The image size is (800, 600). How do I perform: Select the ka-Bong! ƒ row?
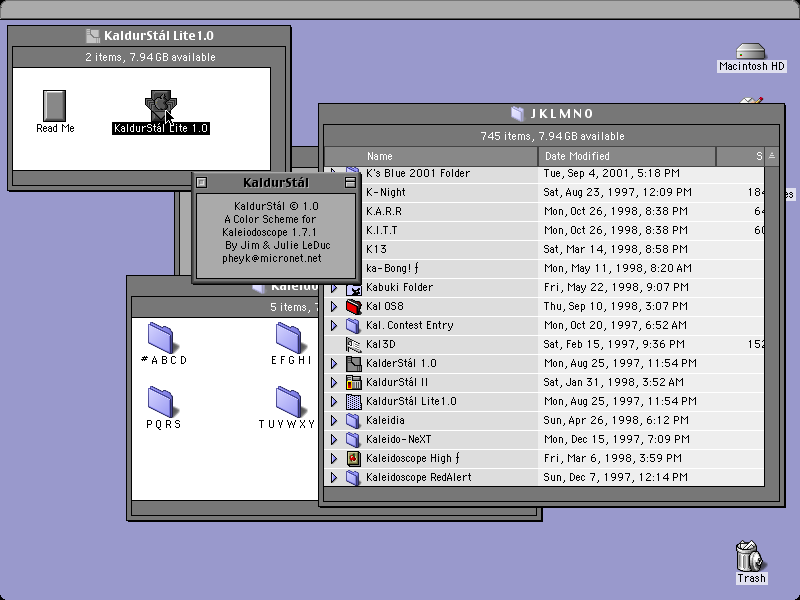(544, 268)
